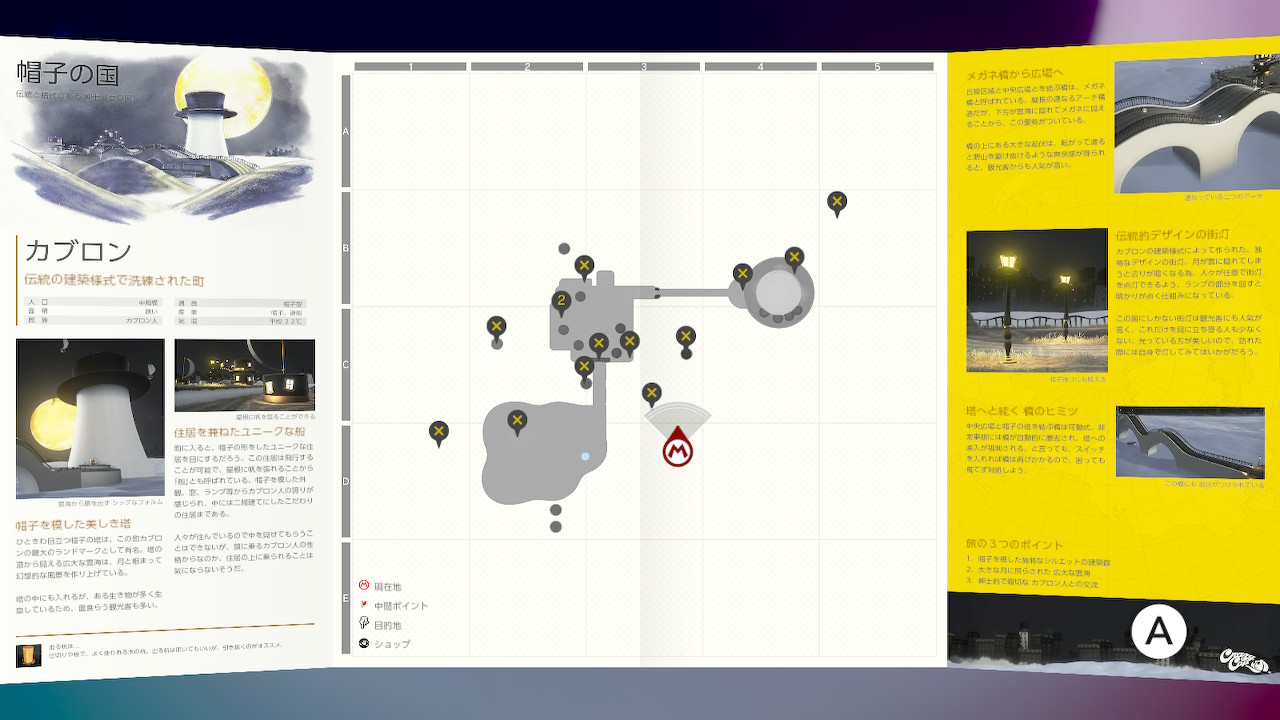
Task: Click the A button prompt
Action: 1158,631
